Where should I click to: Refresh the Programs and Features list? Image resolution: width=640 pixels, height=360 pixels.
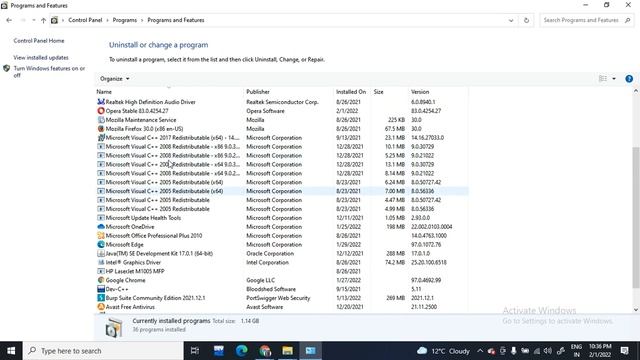pyautogui.click(x=526, y=20)
